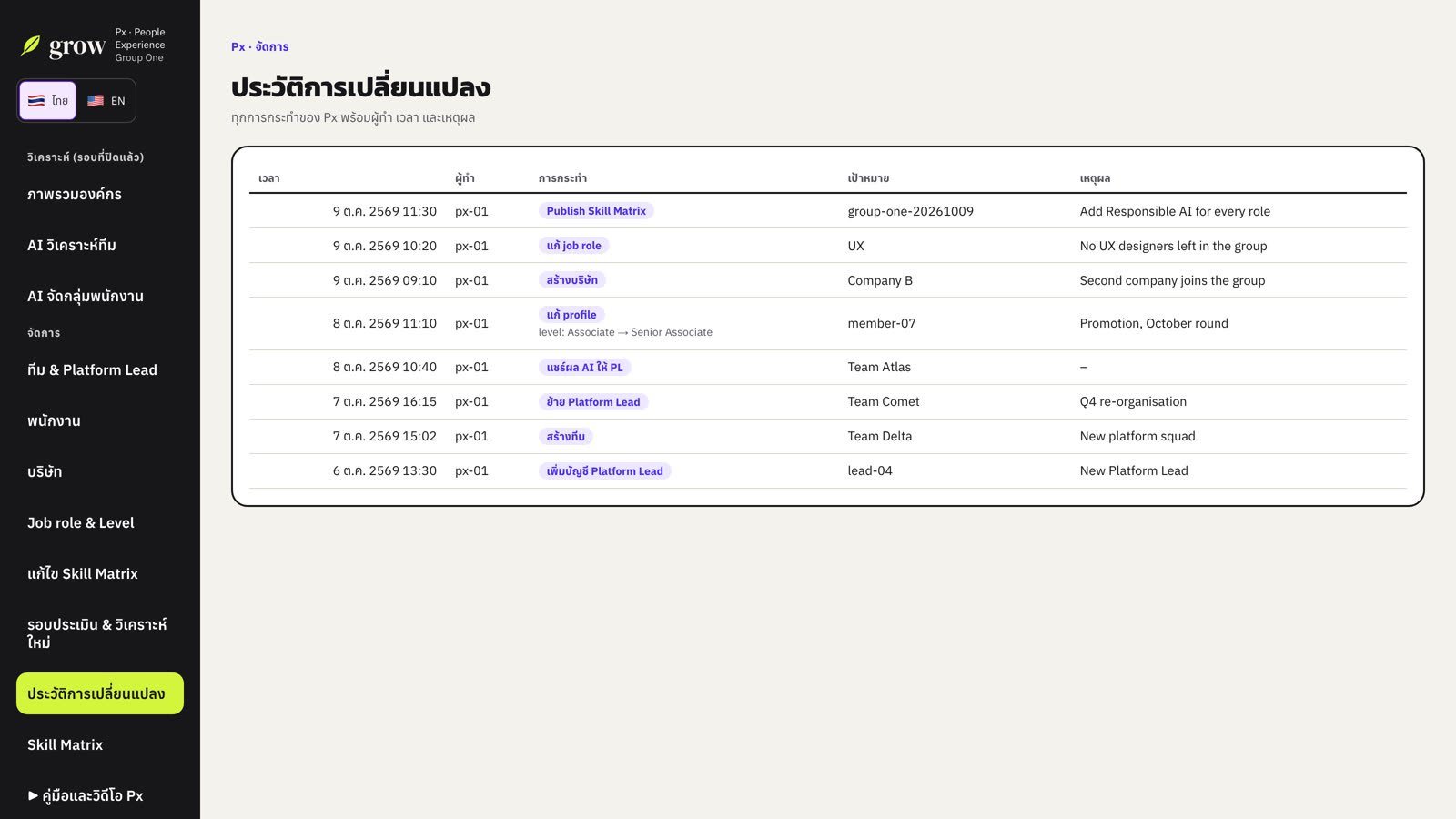Click the grow leaf logo icon
Viewport: 1456px width, 819px height.
click(x=31, y=45)
